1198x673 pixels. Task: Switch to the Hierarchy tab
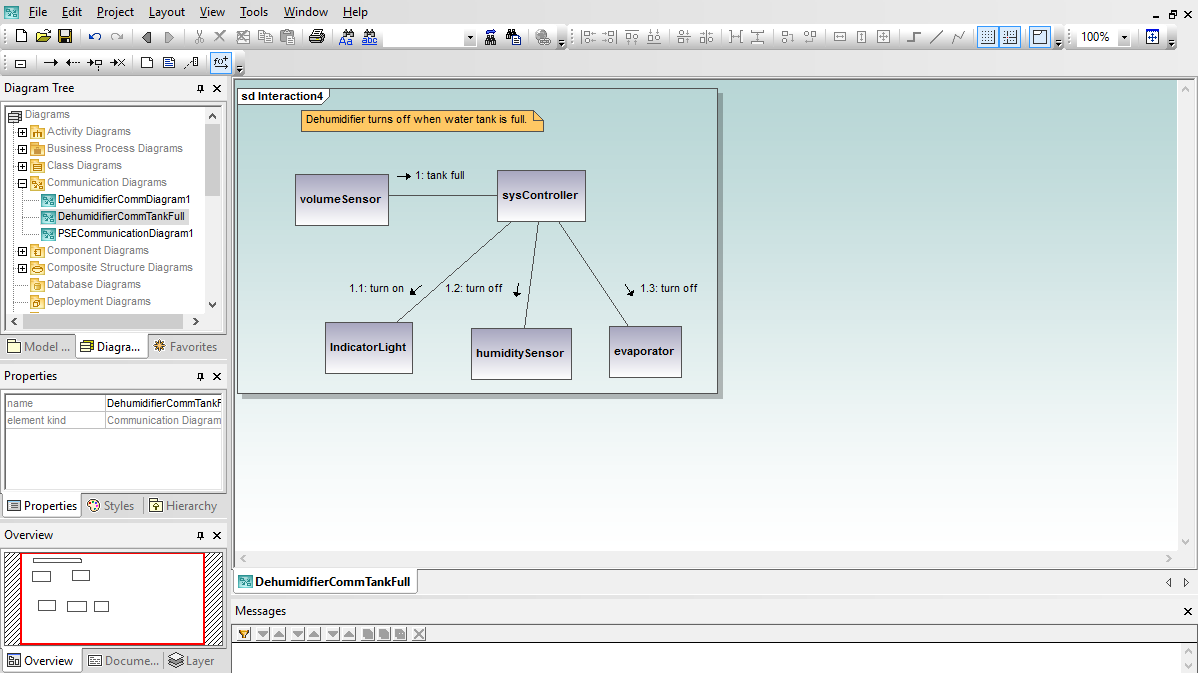pyautogui.click(x=183, y=506)
